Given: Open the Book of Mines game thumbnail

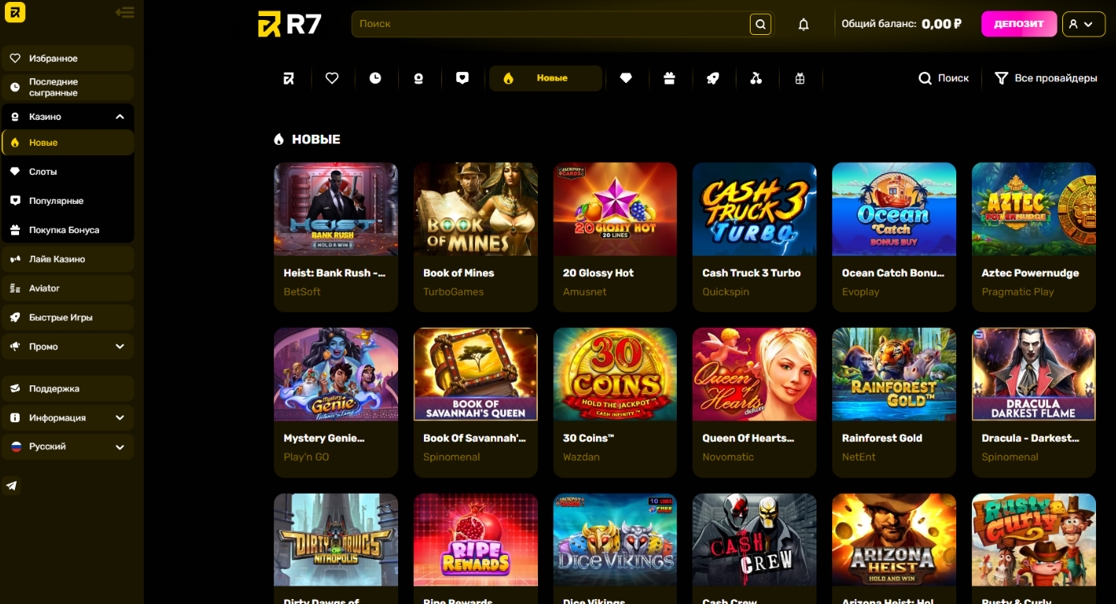Looking at the screenshot, I should [475, 209].
